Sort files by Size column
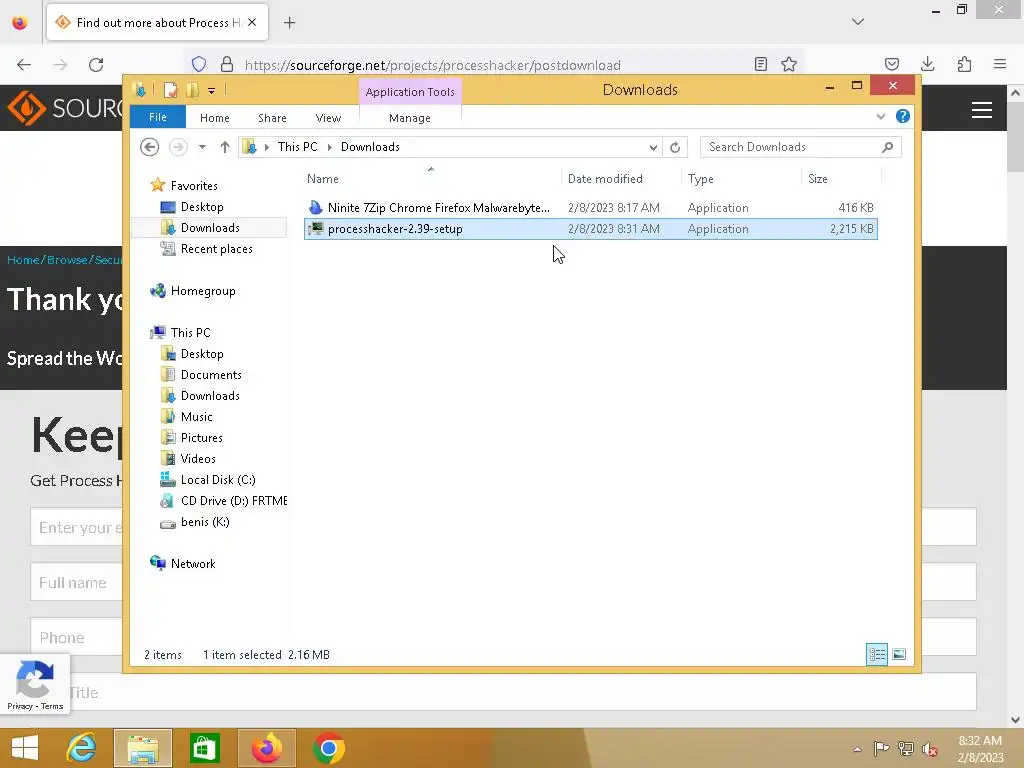 840,178
